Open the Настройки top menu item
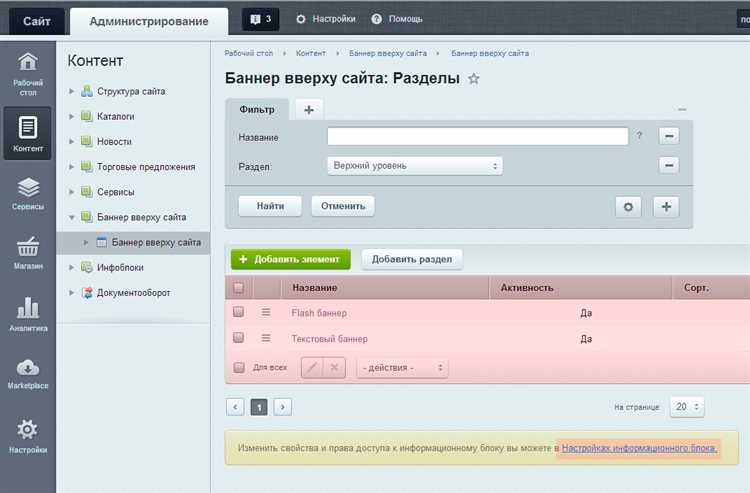Screen dimensions: 750x493 click(x=326, y=19)
